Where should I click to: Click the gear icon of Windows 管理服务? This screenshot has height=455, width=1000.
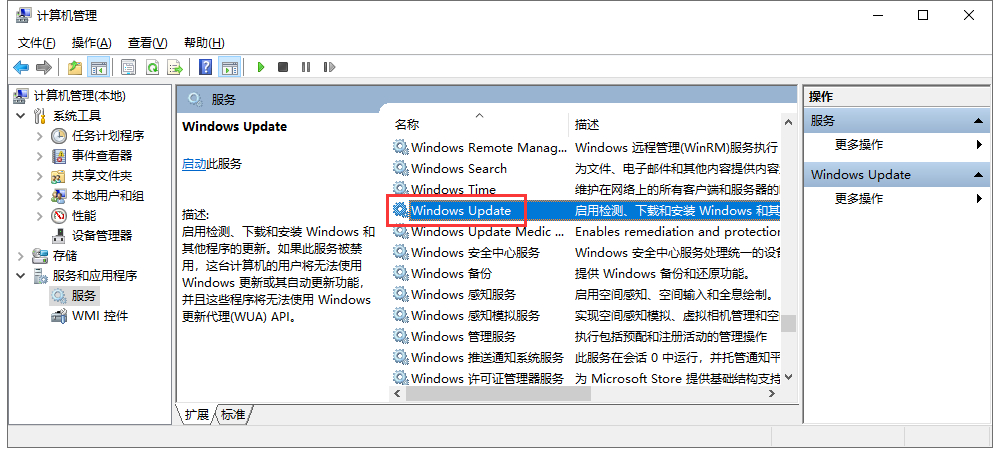(400, 336)
